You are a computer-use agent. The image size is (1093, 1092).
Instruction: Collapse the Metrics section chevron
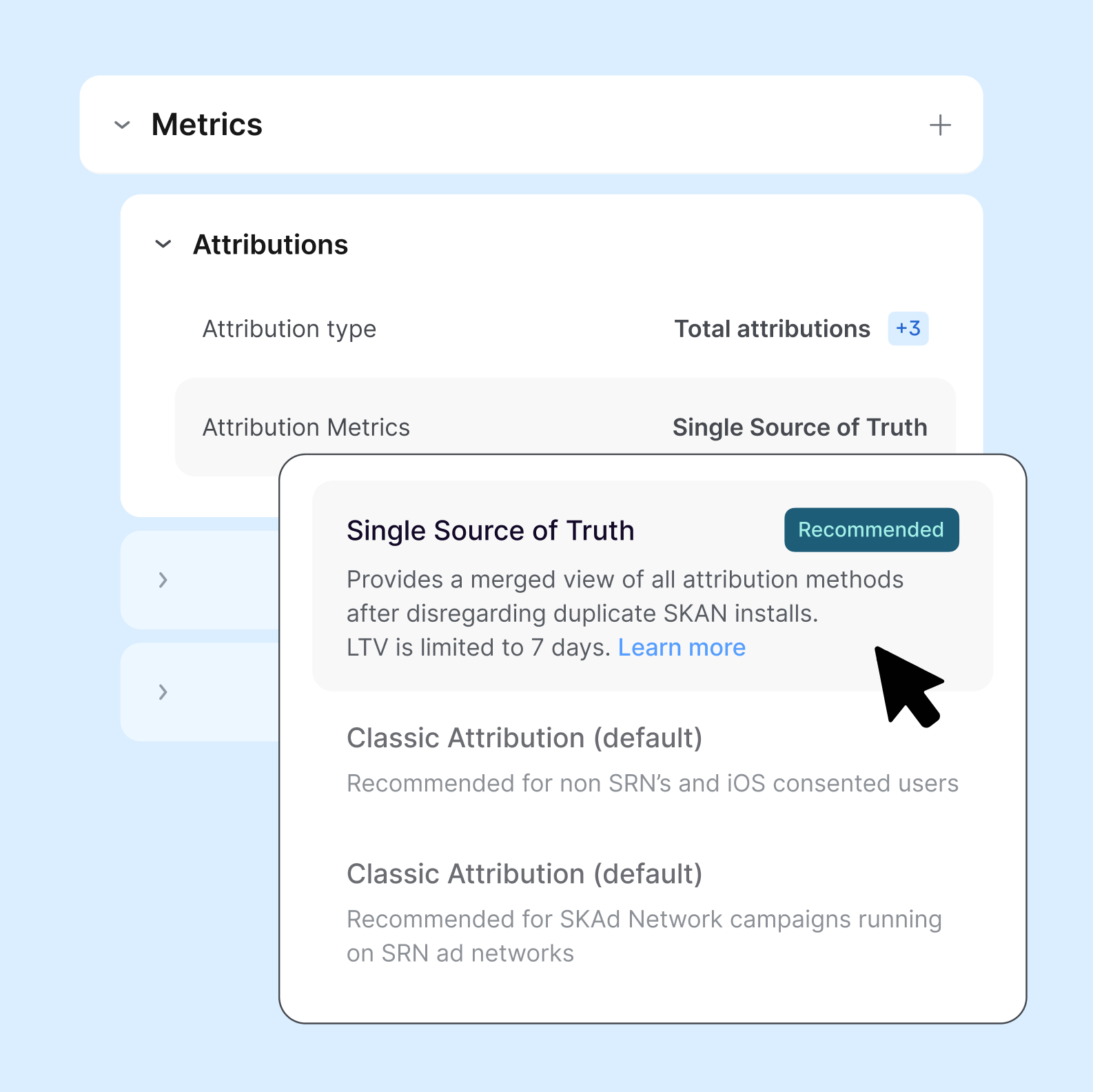coord(122,125)
